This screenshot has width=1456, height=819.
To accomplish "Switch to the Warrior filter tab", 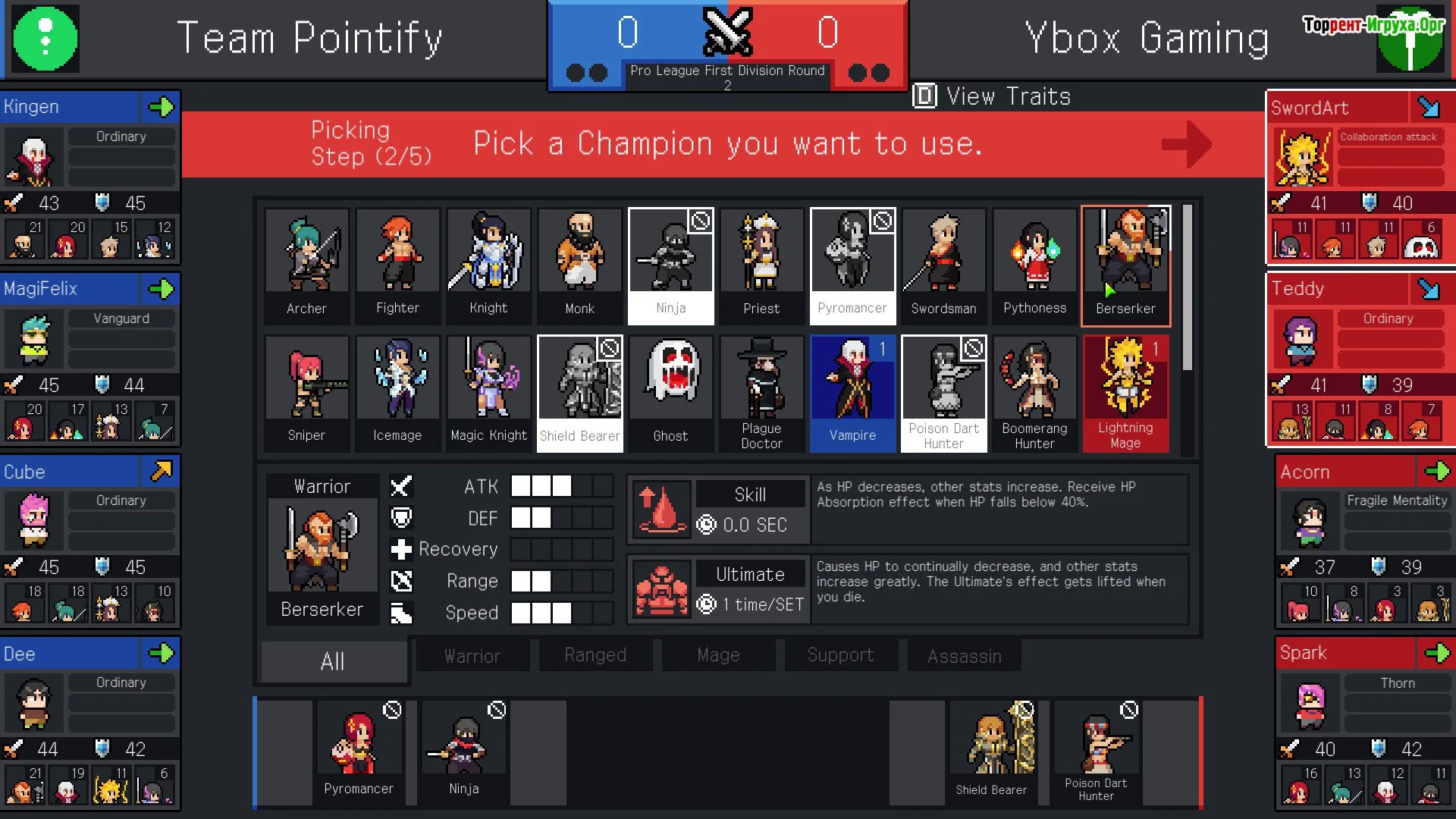I will (472, 656).
